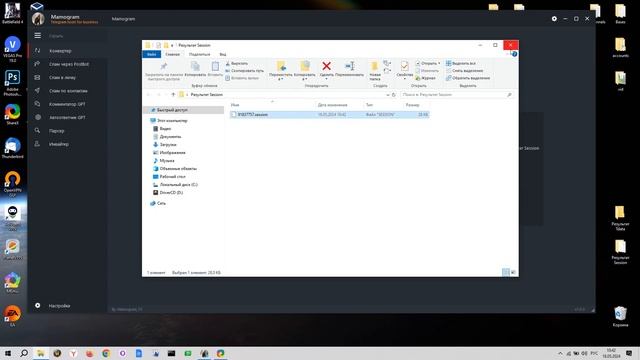Click the Результат Session address bar path
640x360 pixels.
pyautogui.click(x=207, y=95)
